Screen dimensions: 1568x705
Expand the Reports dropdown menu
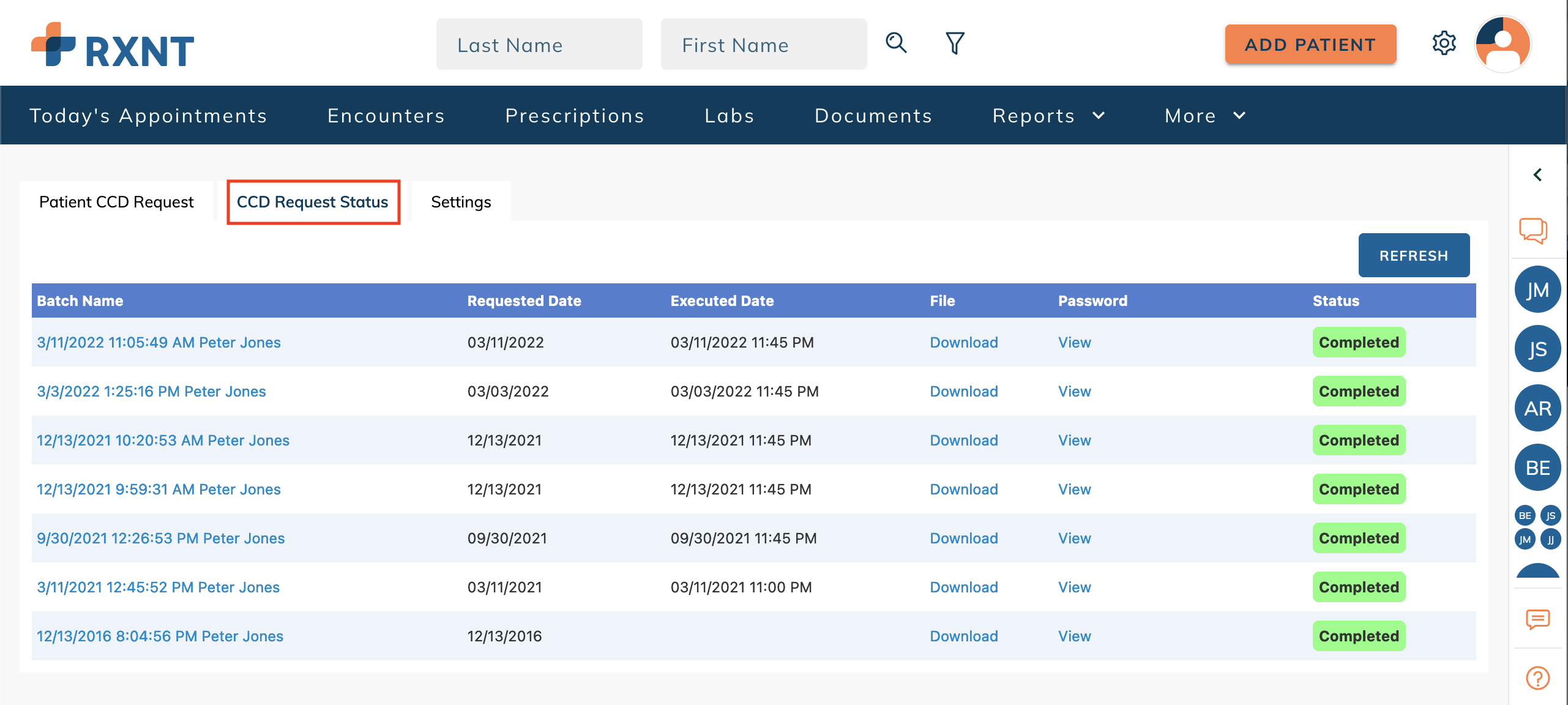click(x=1048, y=116)
